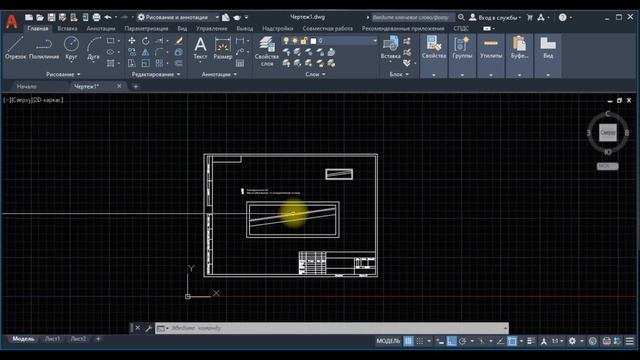The width and height of the screenshot is (640, 360).
Task: Click the МОДЕЛЬ status bar button
Action: click(x=388, y=341)
